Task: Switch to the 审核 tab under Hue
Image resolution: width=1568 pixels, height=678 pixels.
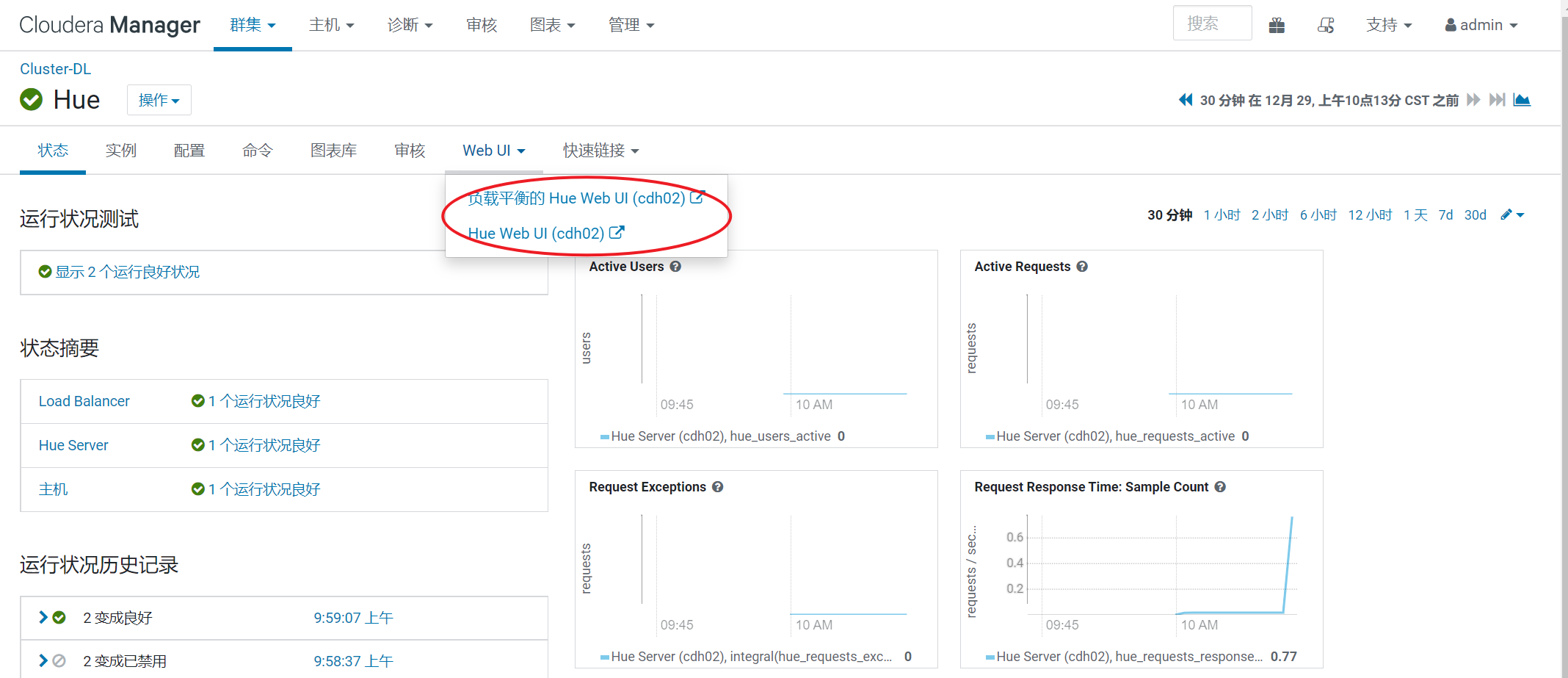Action: tap(410, 151)
